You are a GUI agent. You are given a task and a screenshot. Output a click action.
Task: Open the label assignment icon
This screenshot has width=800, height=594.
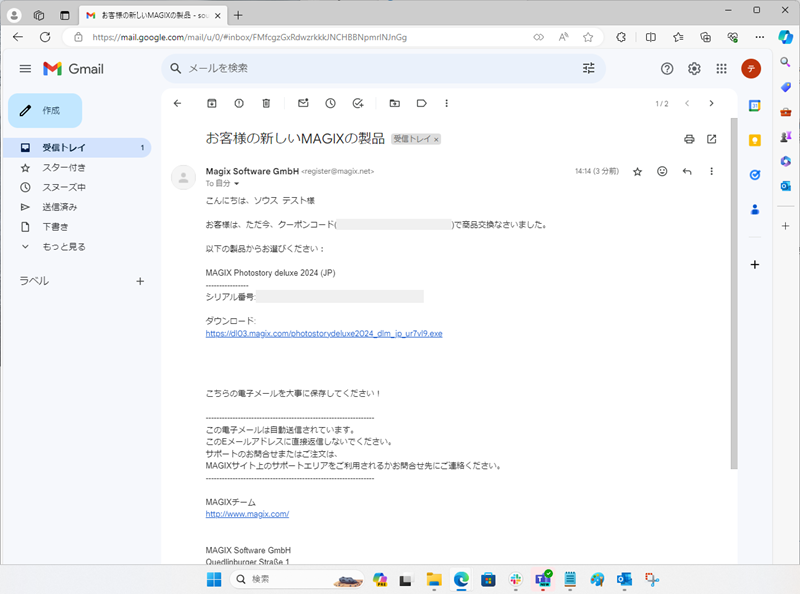[421, 103]
